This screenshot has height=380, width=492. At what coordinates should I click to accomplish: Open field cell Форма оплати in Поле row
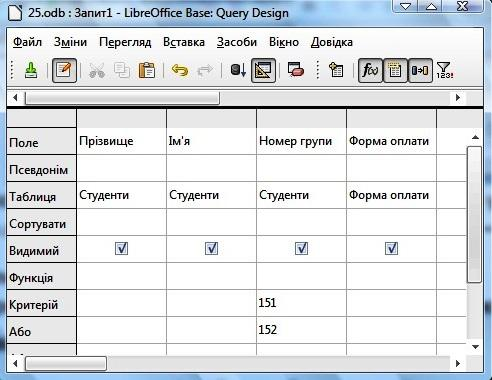[391, 141]
